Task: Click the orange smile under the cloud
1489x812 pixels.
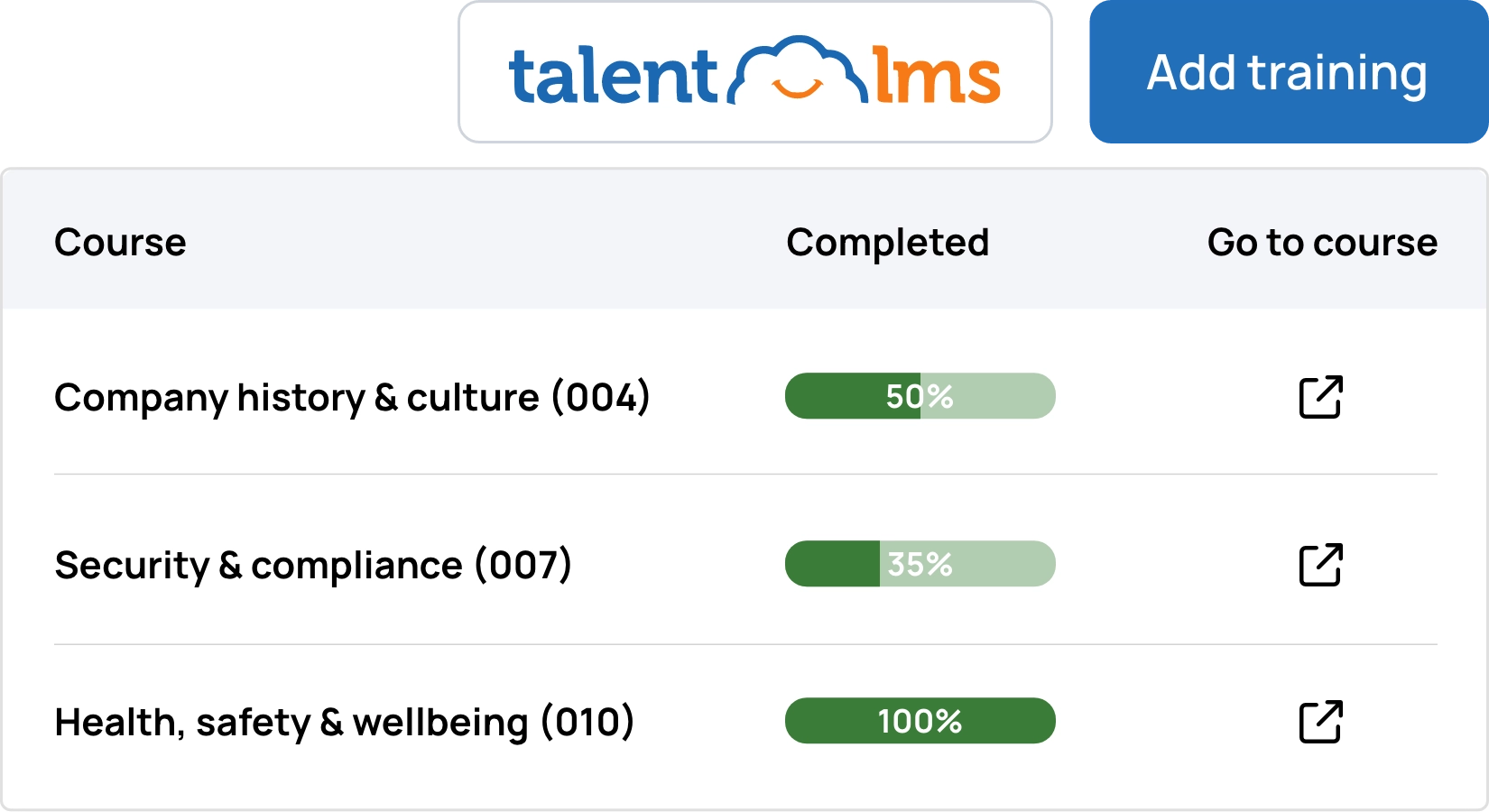Action: [797, 88]
